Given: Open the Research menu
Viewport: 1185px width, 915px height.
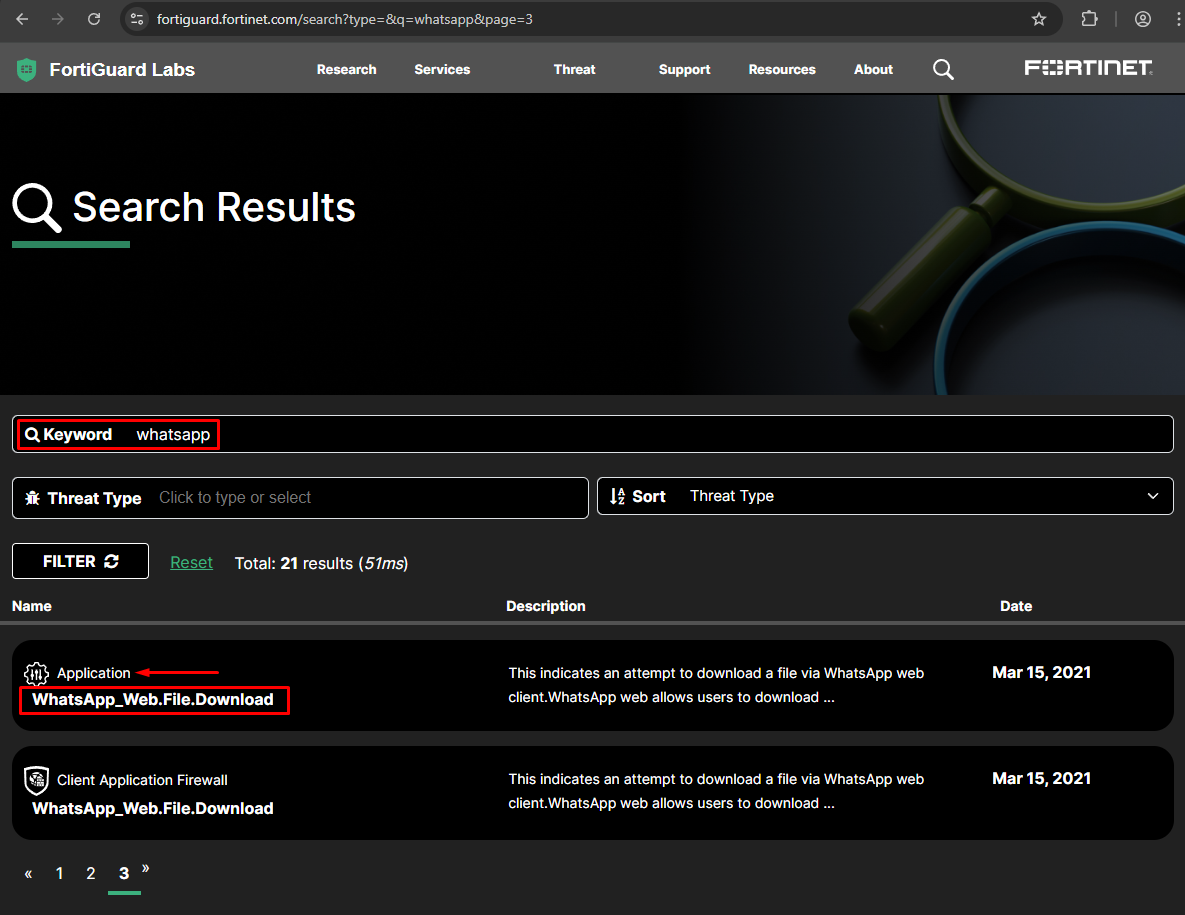Looking at the screenshot, I should [x=346, y=69].
